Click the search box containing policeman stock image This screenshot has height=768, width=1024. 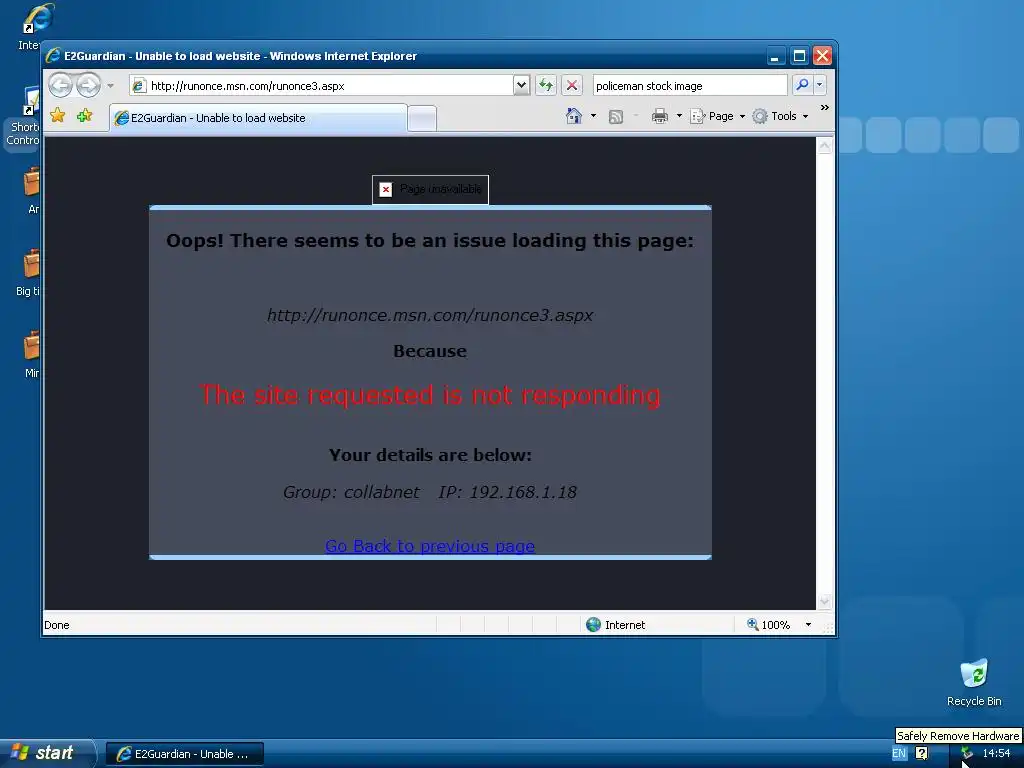coord(690,86)
